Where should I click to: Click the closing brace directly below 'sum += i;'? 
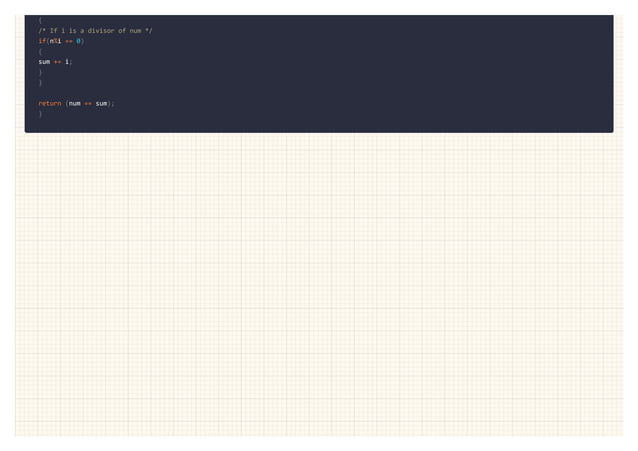[40, 72]
